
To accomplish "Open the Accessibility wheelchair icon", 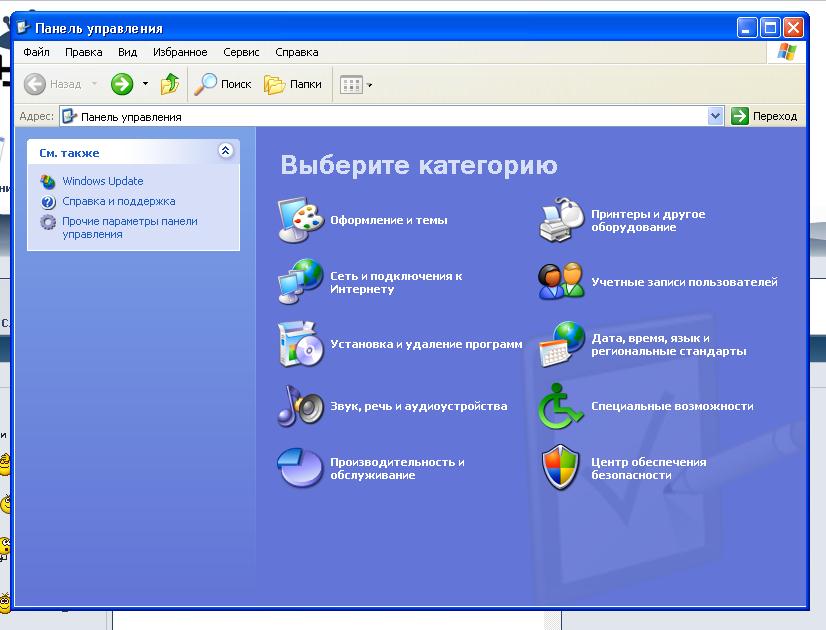I will coord(560,406).
